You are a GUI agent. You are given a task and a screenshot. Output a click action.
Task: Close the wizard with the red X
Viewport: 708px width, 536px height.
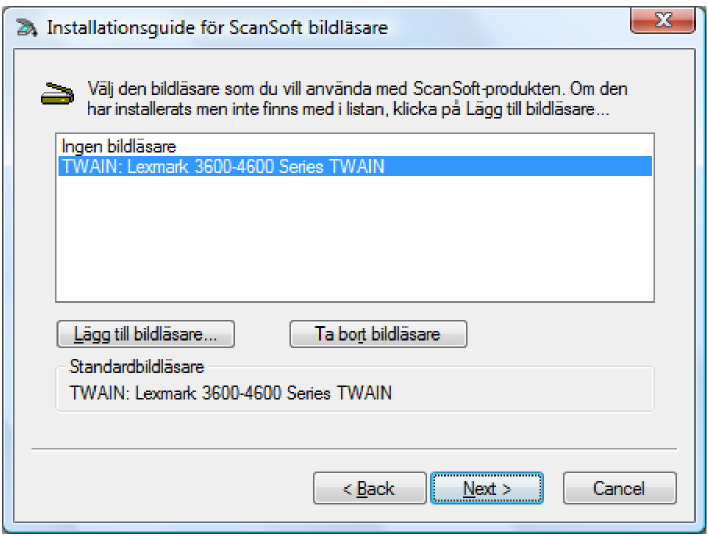[x=662, y=20]
